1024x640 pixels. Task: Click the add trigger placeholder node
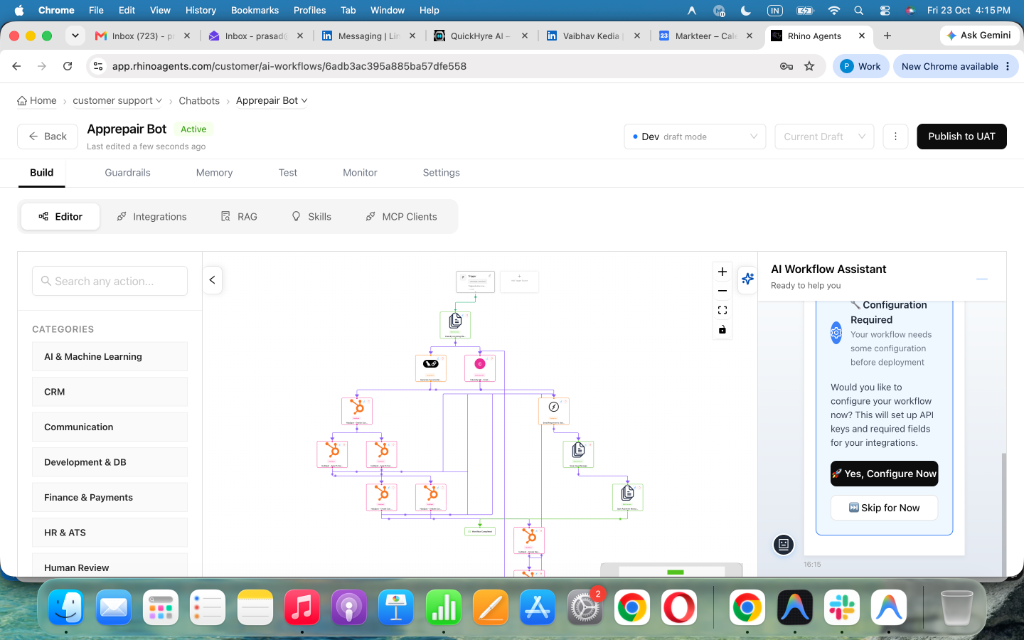pos(519,281)
